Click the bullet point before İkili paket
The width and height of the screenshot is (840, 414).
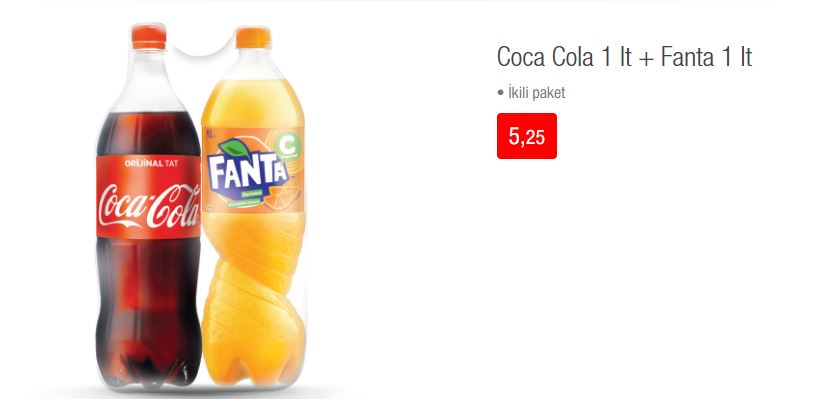500,93
